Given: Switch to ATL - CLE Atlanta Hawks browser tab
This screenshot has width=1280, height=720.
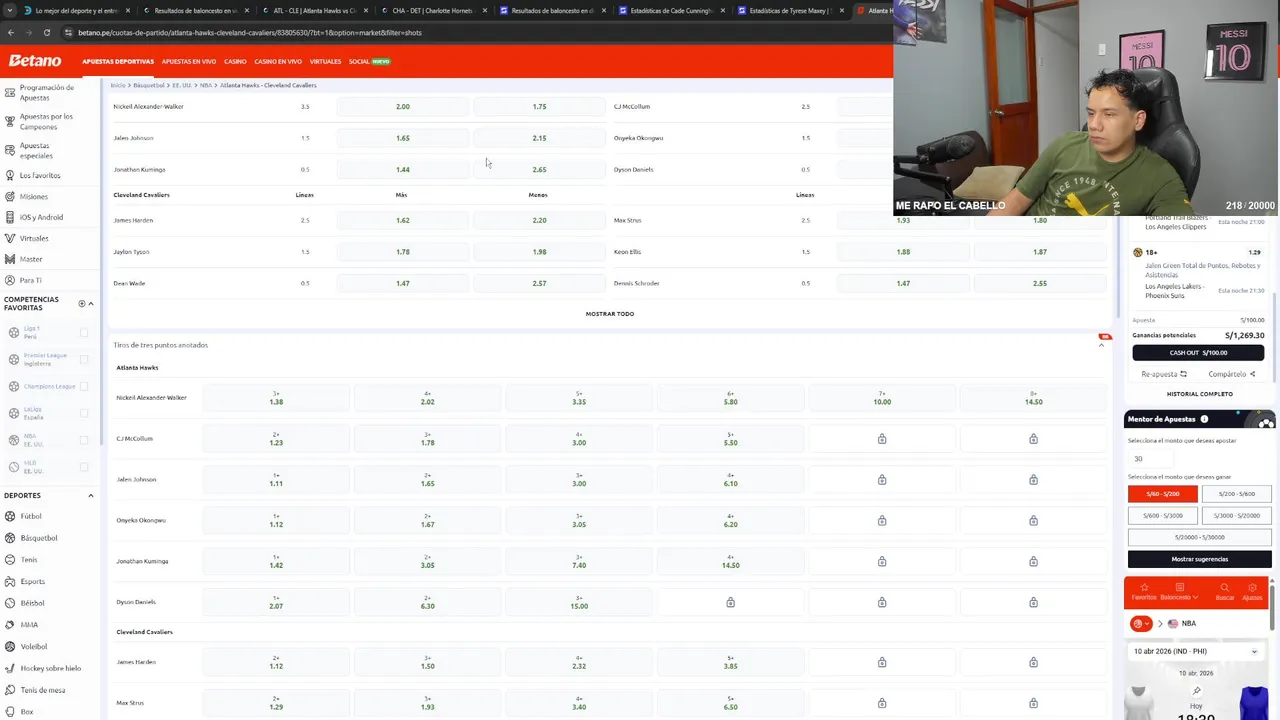Looking at the screenshot, I should 314,10.
